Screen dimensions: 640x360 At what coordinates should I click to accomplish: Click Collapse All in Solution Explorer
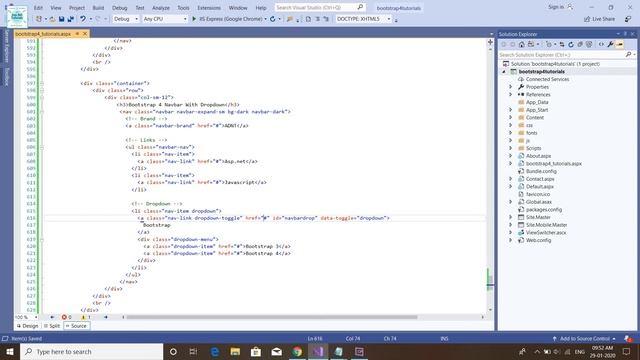[580, 44]
